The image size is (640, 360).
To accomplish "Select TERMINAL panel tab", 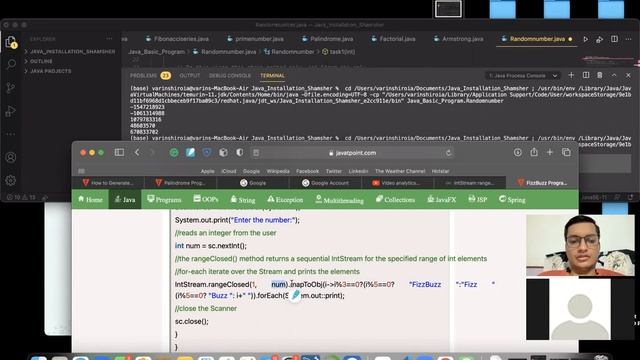I will coord(272,76).
